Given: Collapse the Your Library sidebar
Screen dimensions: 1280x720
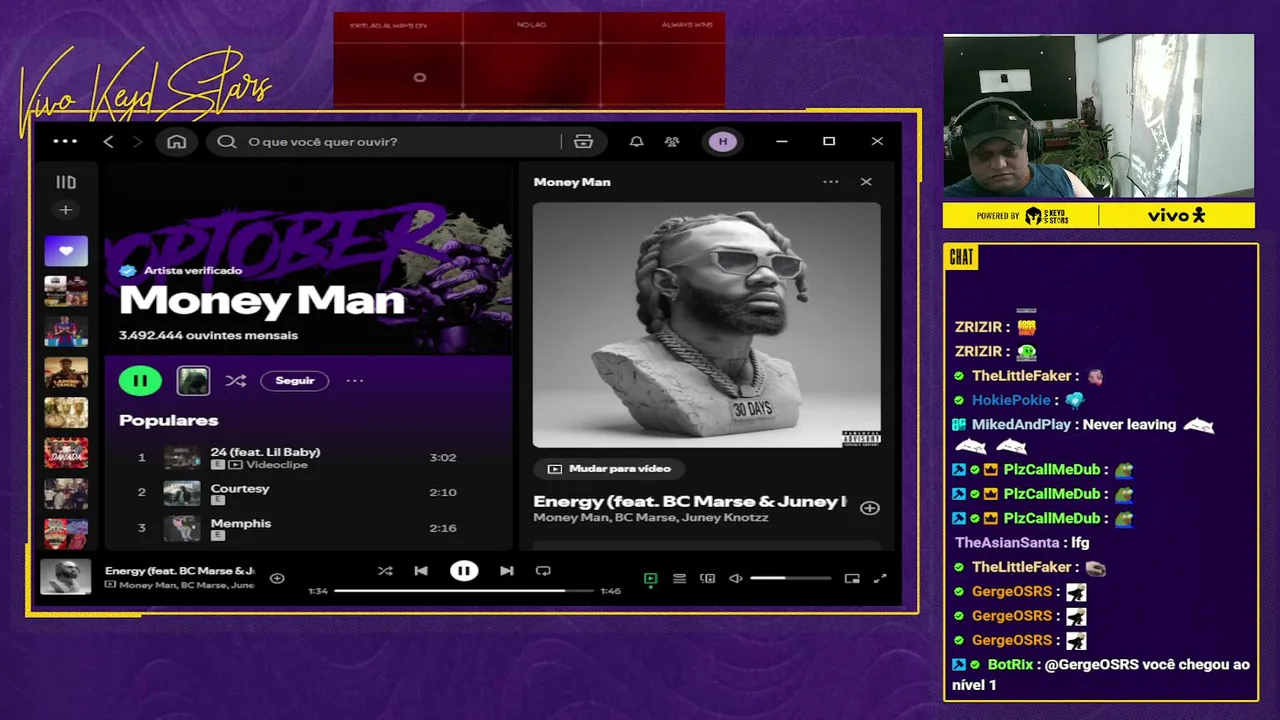Looking at the screenshot, I should click(x=66, y=182).
